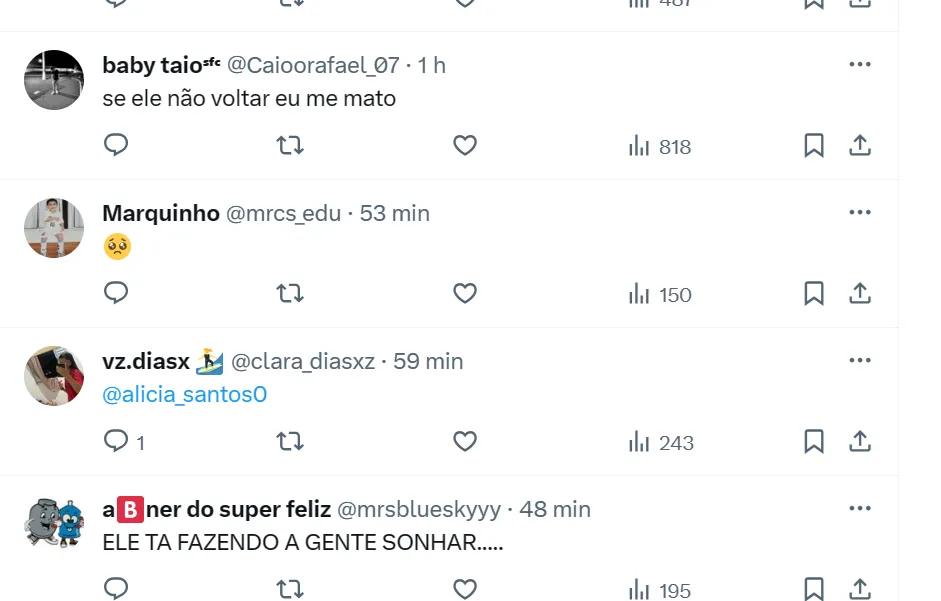Image resolution: width=941 pixels, height=601 pixels.
Task: Like baby taio's tweet
Action: click(x=465, y=146)
